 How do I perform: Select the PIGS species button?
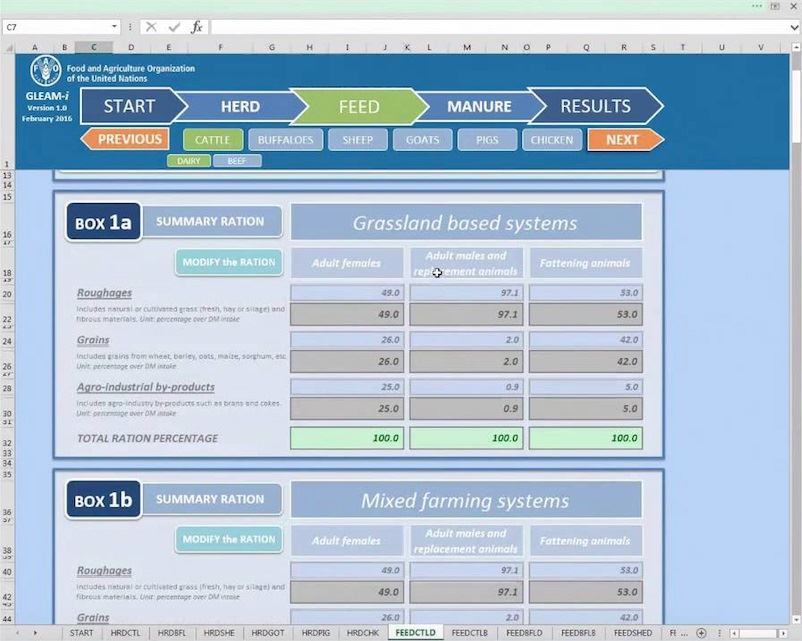click(x=487, y=140)
